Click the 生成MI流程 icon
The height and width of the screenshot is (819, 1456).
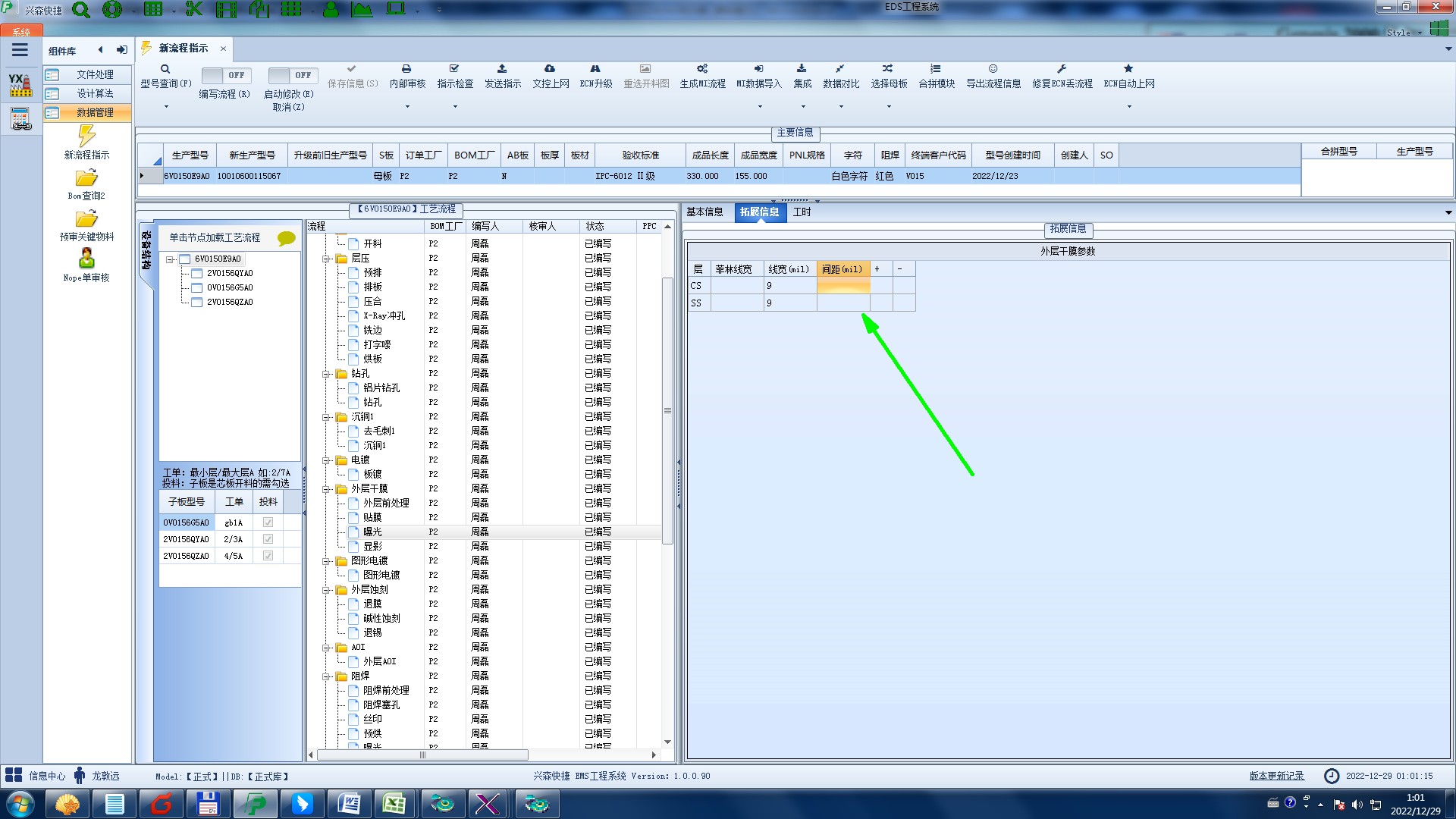[701, 69]
